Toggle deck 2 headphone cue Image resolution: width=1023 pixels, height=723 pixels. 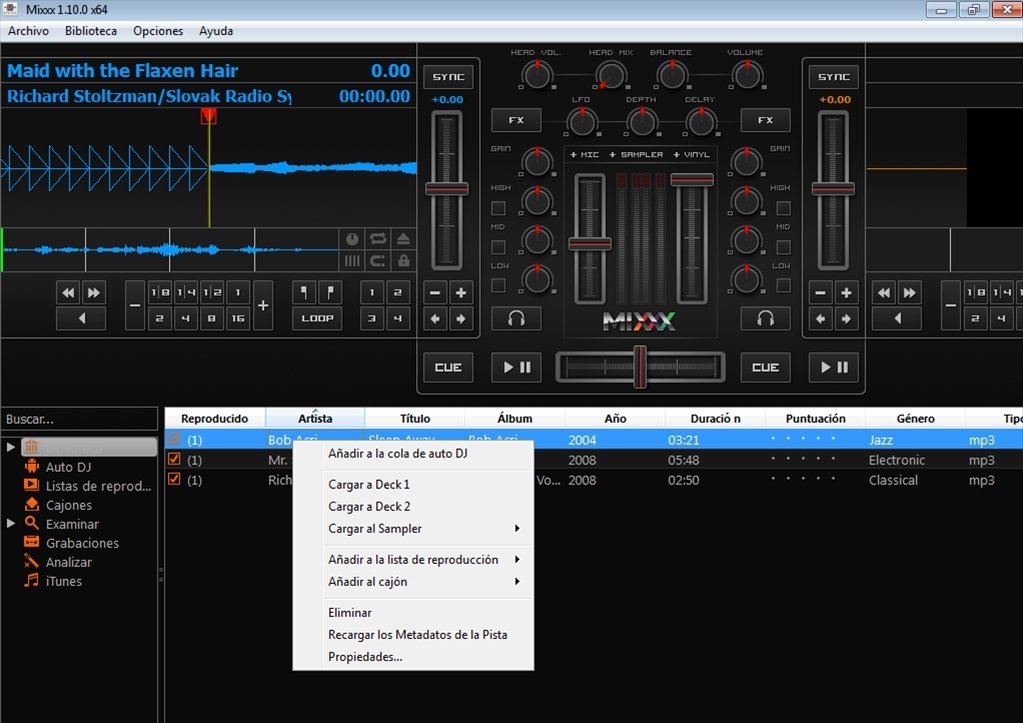(x=765, y=318)
